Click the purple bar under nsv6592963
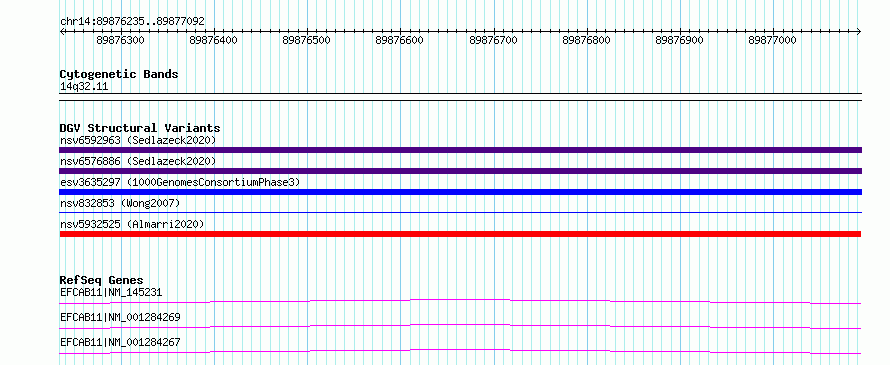Viewport: 890px width, 365px height. click(x=460, y=150)
